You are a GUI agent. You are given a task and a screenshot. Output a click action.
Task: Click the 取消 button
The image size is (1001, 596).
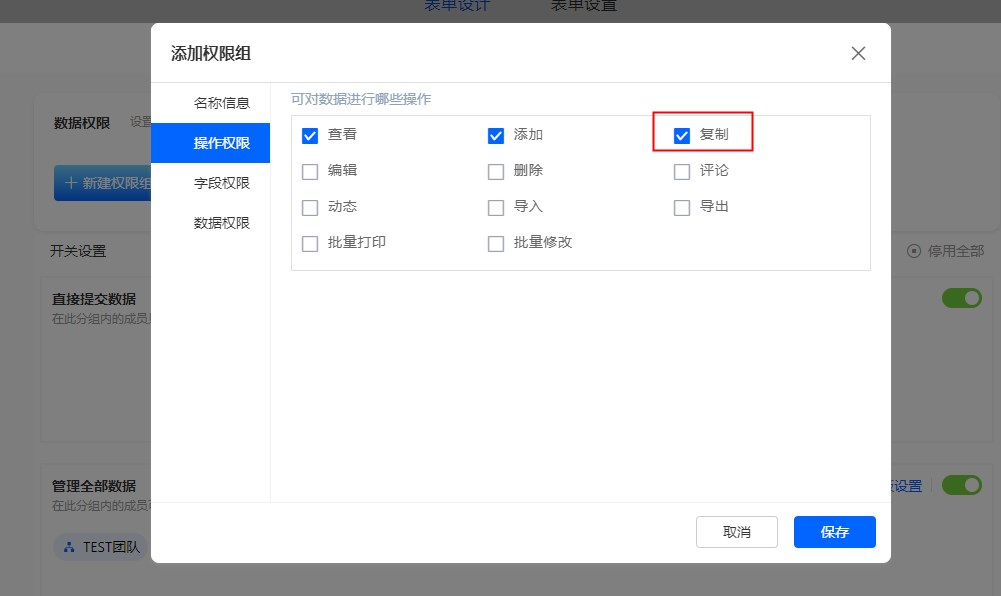click(736, 532)
